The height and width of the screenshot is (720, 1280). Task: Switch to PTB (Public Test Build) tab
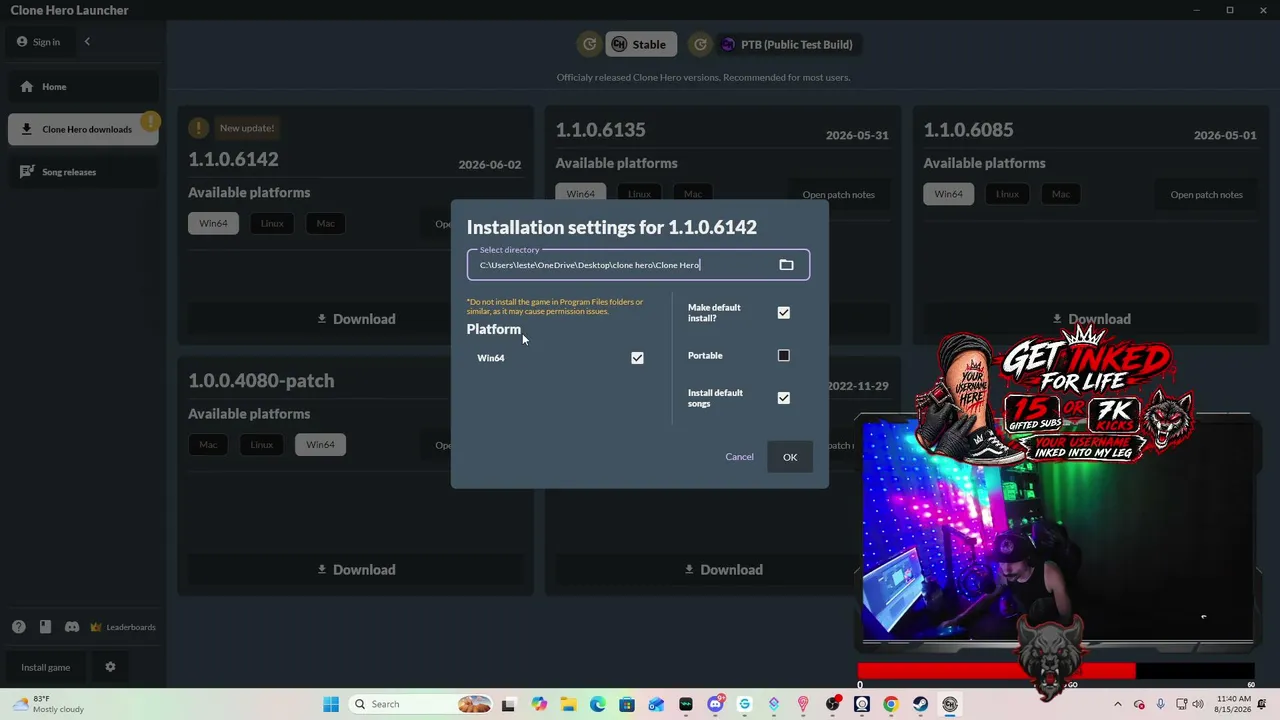tap(789, 44)
